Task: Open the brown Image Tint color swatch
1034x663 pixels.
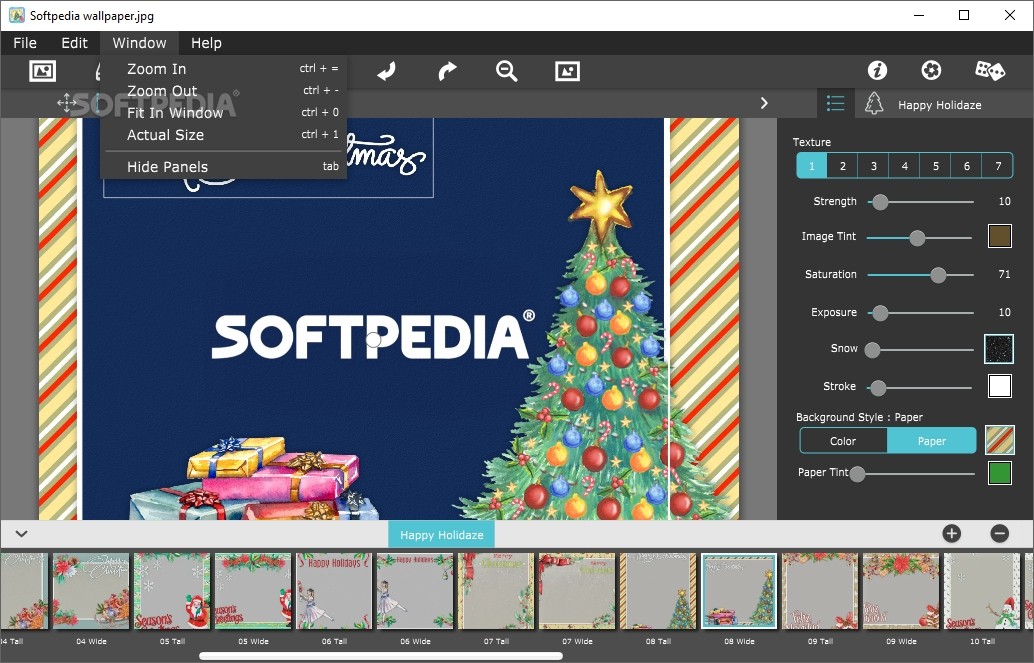Action: 1000,236
